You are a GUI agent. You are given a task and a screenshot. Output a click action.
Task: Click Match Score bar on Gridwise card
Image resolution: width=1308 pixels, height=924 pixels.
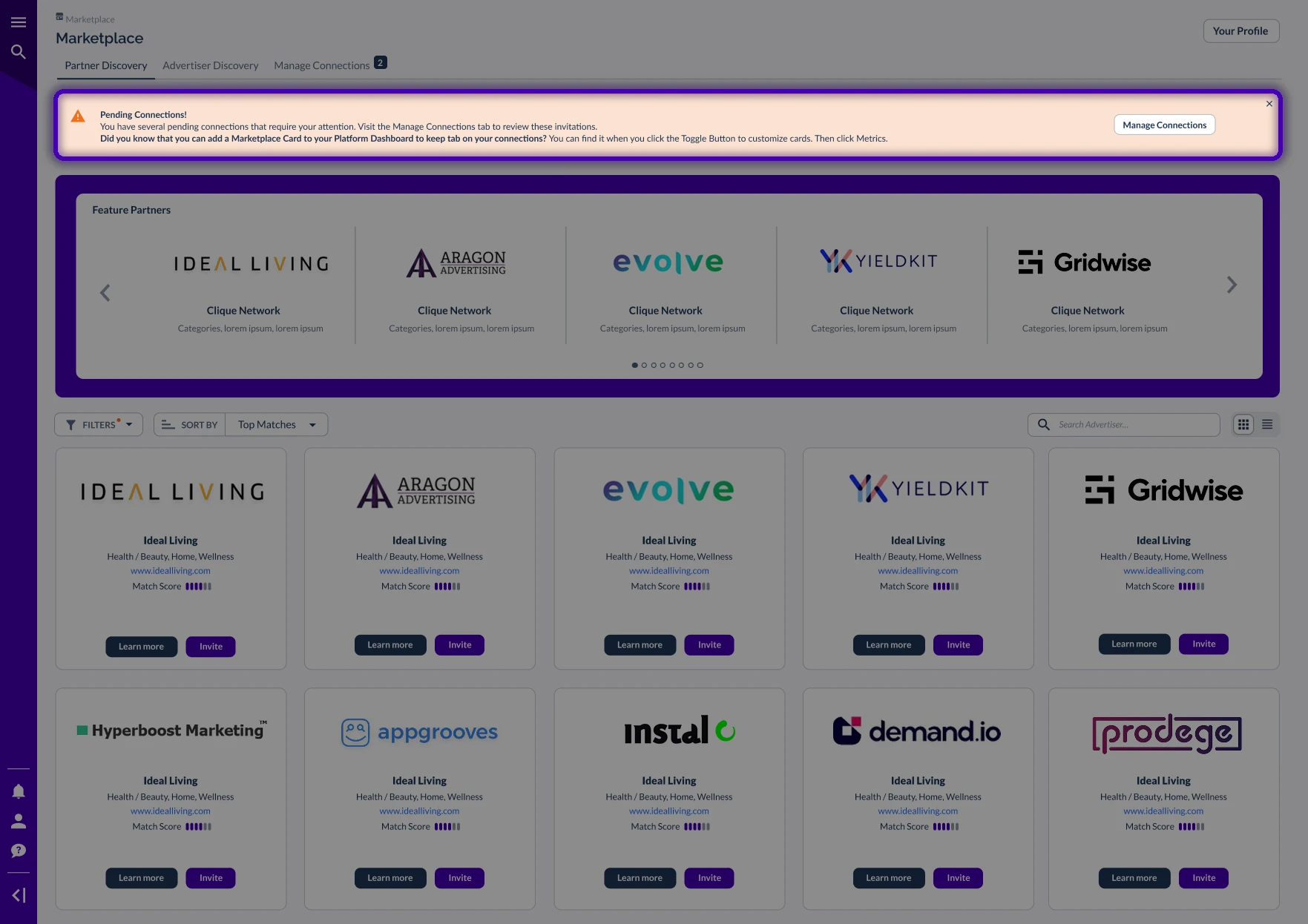click(1192, 587)
